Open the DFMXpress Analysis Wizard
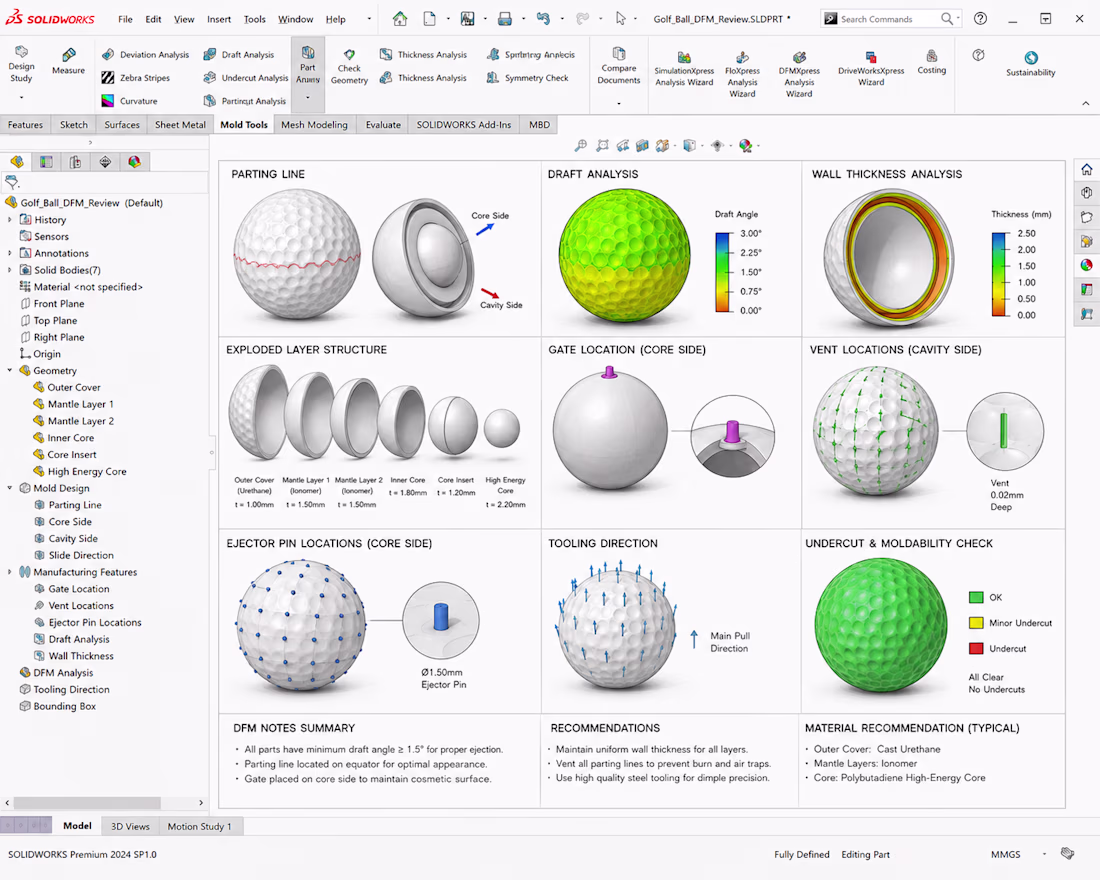 799,74
